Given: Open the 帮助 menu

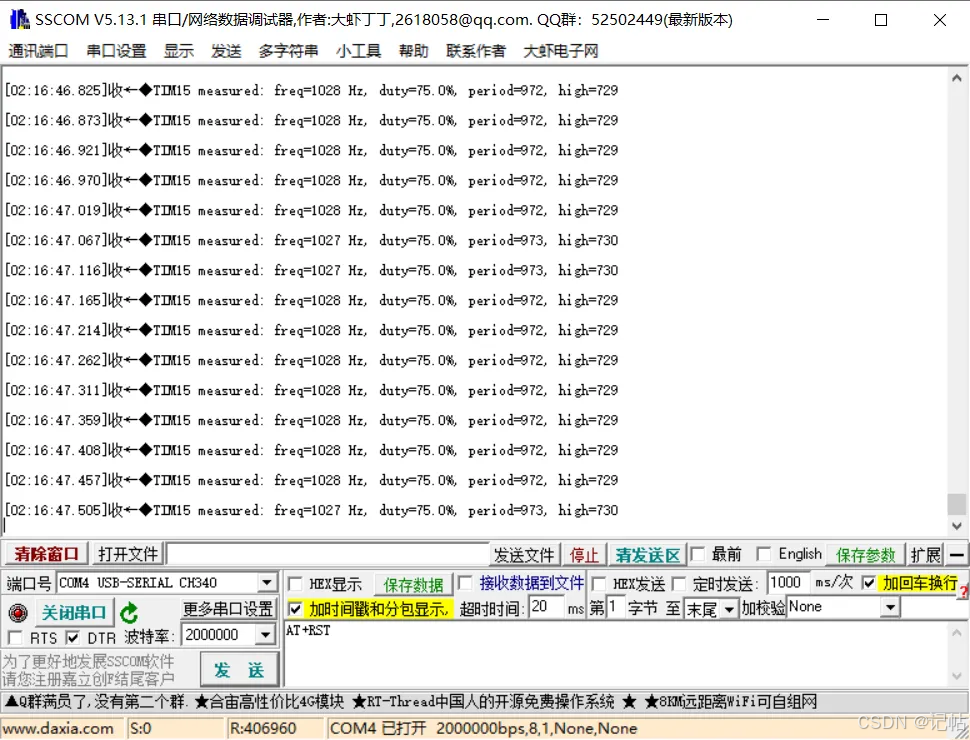Looking at the screenshot, I should 414,51.
